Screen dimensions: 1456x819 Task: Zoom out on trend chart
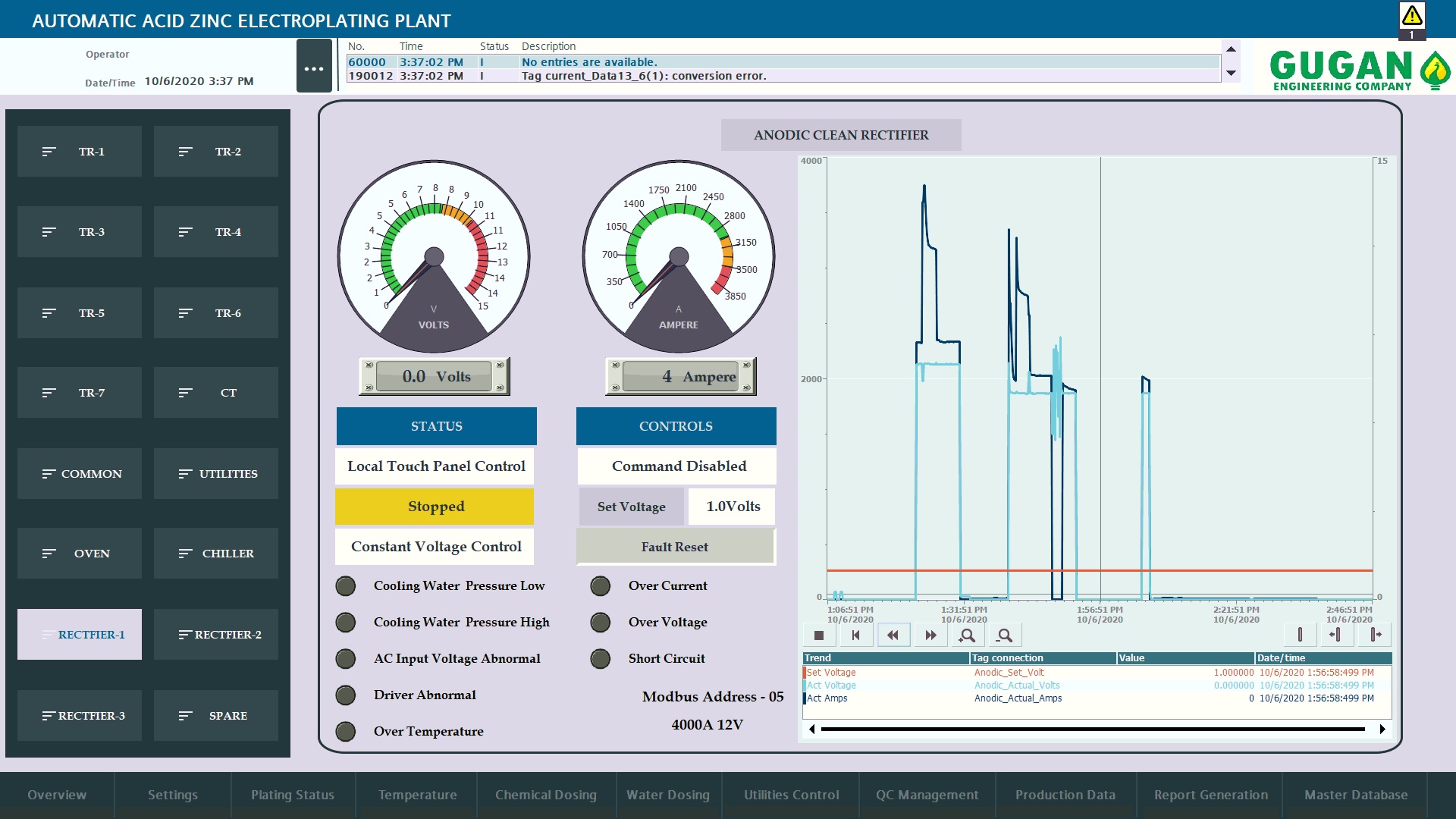pyautogui.click(x=1005, y=635)
